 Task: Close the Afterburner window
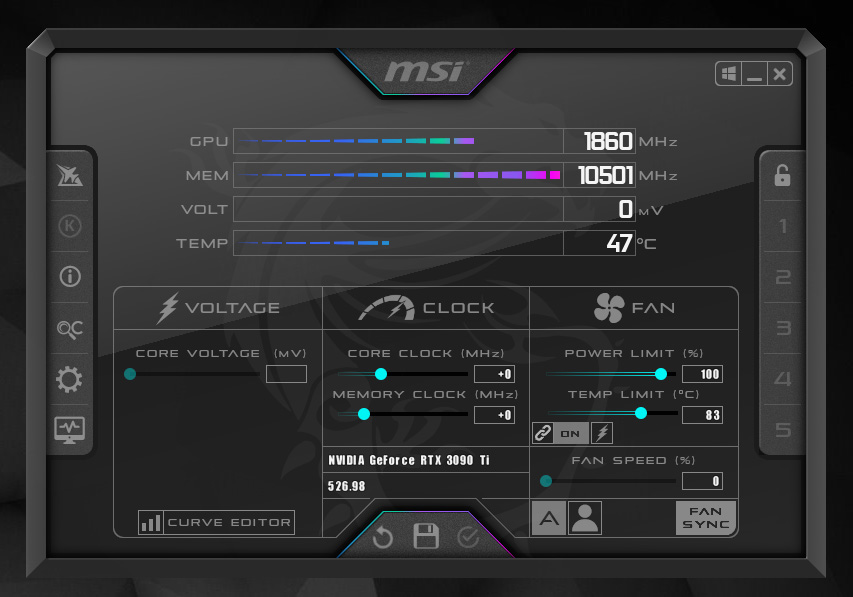(780, 73)
